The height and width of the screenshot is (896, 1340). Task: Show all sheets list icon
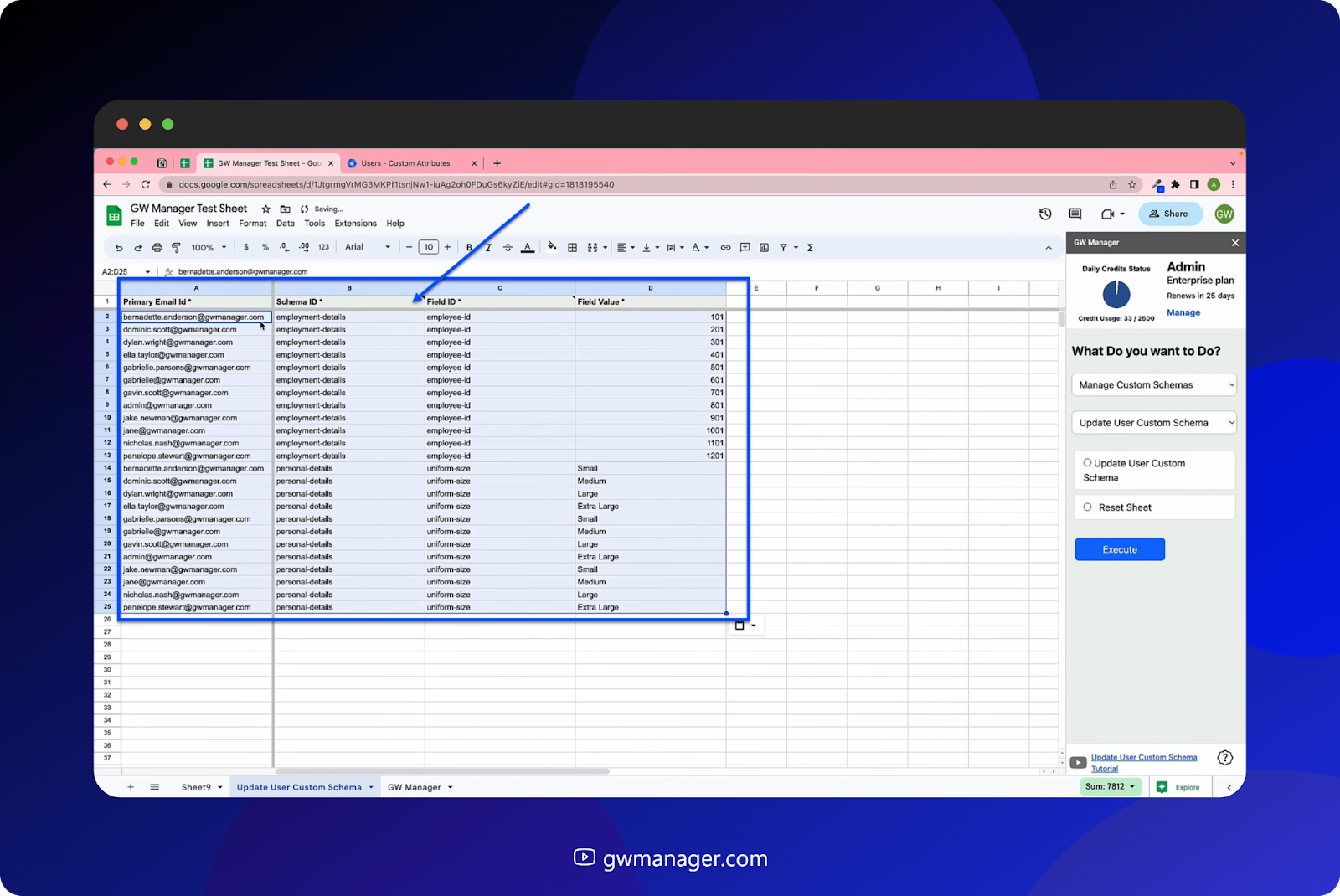coord(155,787)
